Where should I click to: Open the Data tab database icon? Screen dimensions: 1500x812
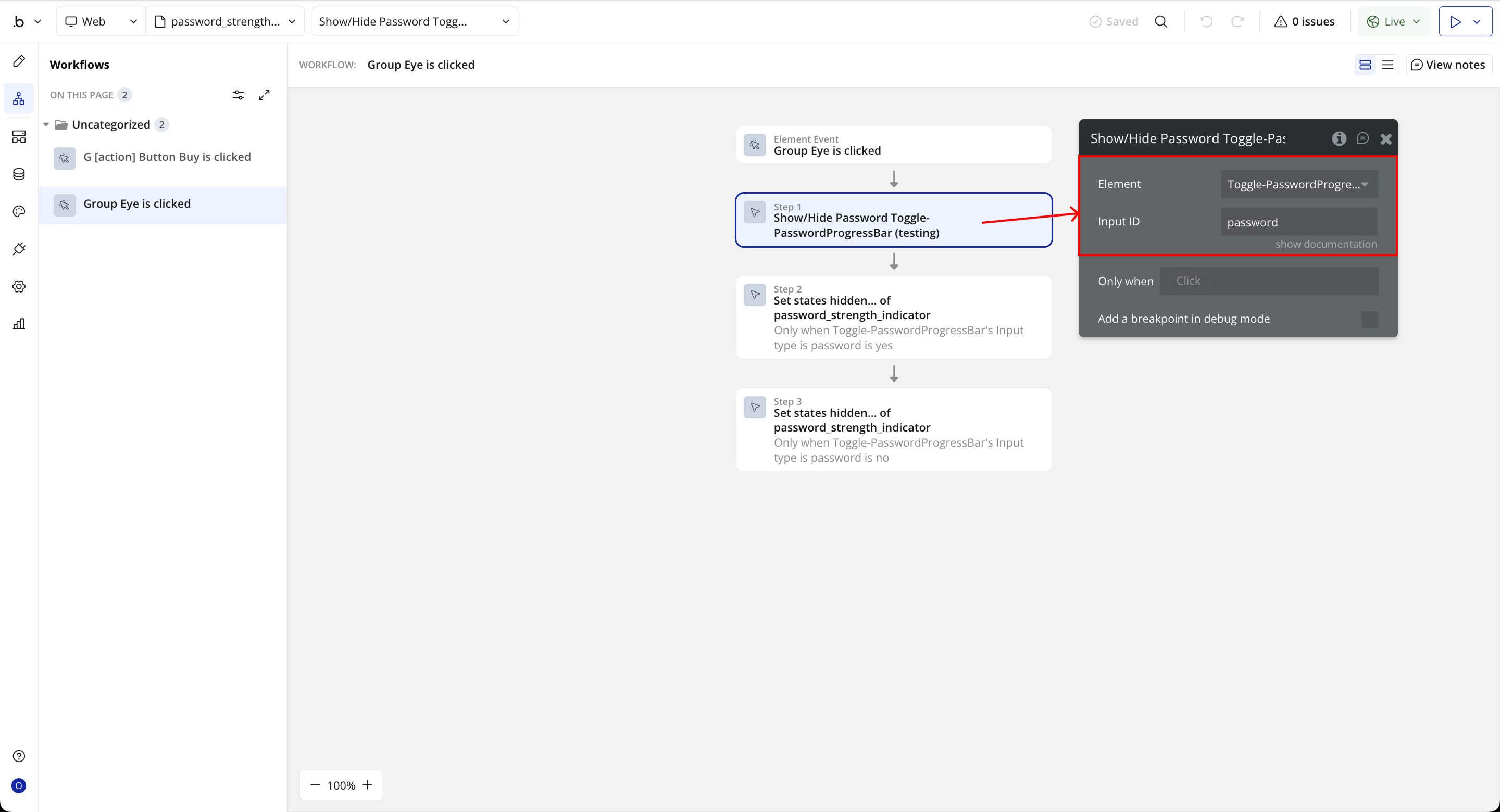(19, 174)
